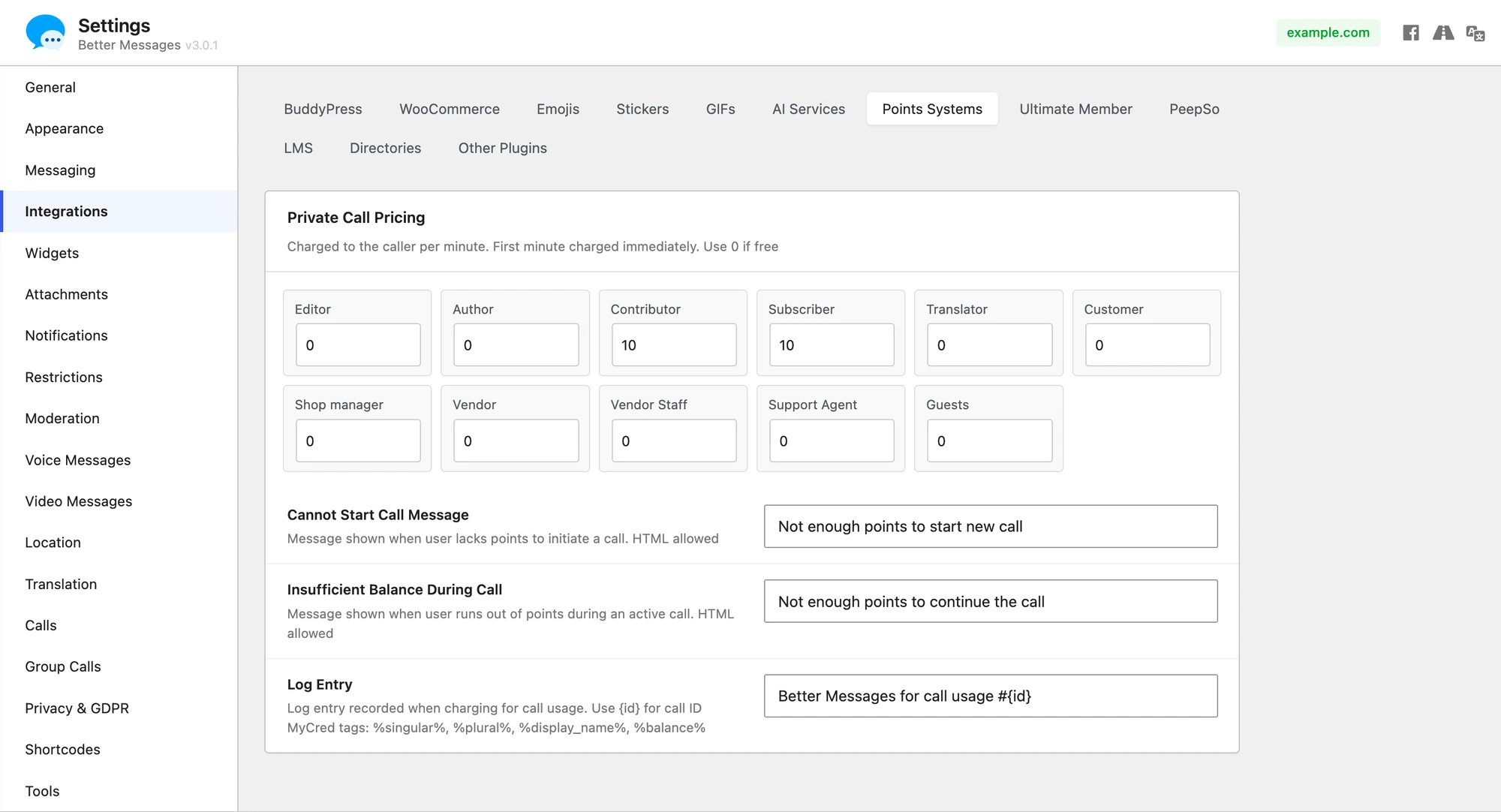The image size is (1501, 812).
Task: Edit the Insufficient Balance During Call field
Action: point(991,601)
